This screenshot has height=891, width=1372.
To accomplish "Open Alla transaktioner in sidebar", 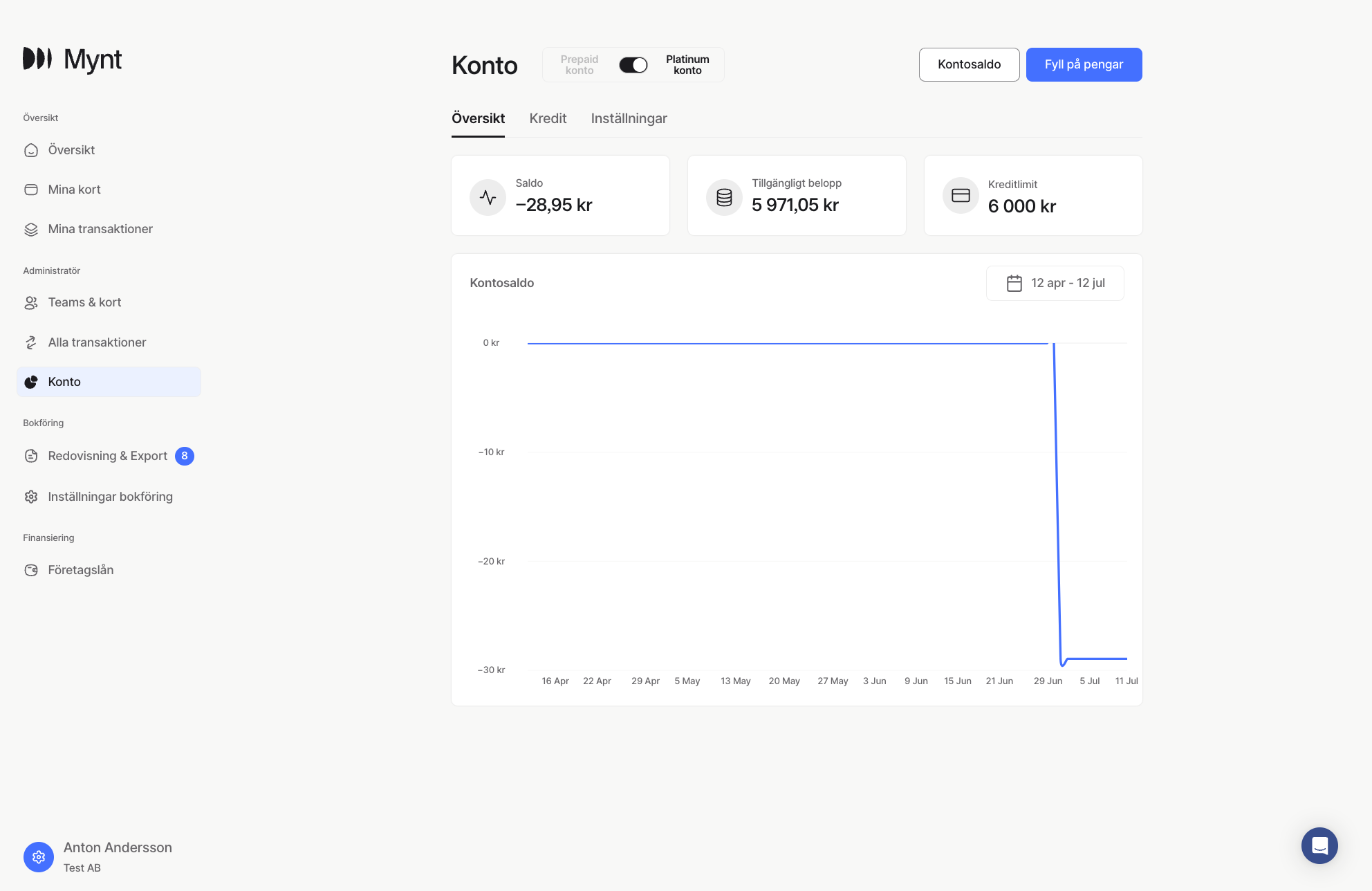I will click(x=97, y=342).
